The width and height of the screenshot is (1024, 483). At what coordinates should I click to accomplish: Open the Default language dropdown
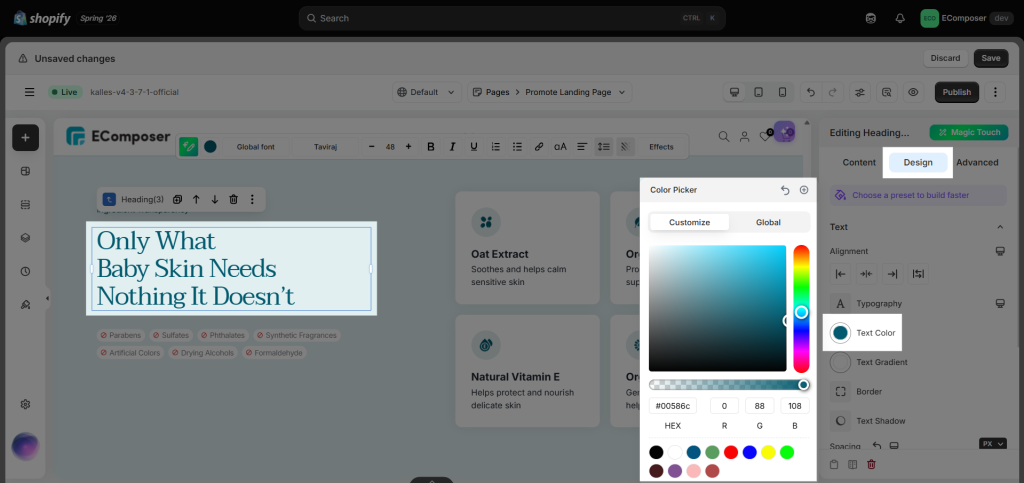[426, 92]
